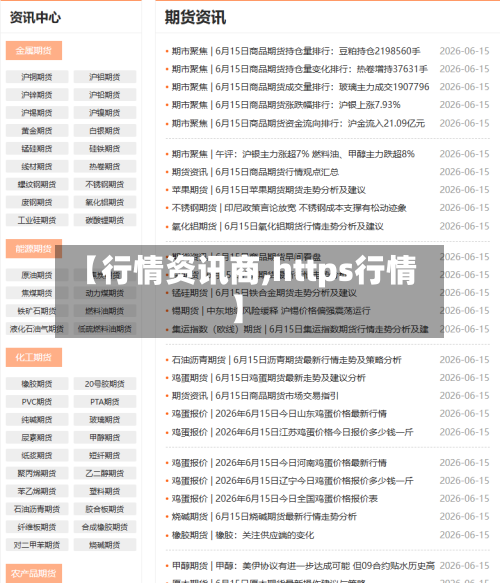Screen dimensions: 500x583
Task: Open the 沪铜期货 link
Action: pyautogui.click(x=37, y=77)
